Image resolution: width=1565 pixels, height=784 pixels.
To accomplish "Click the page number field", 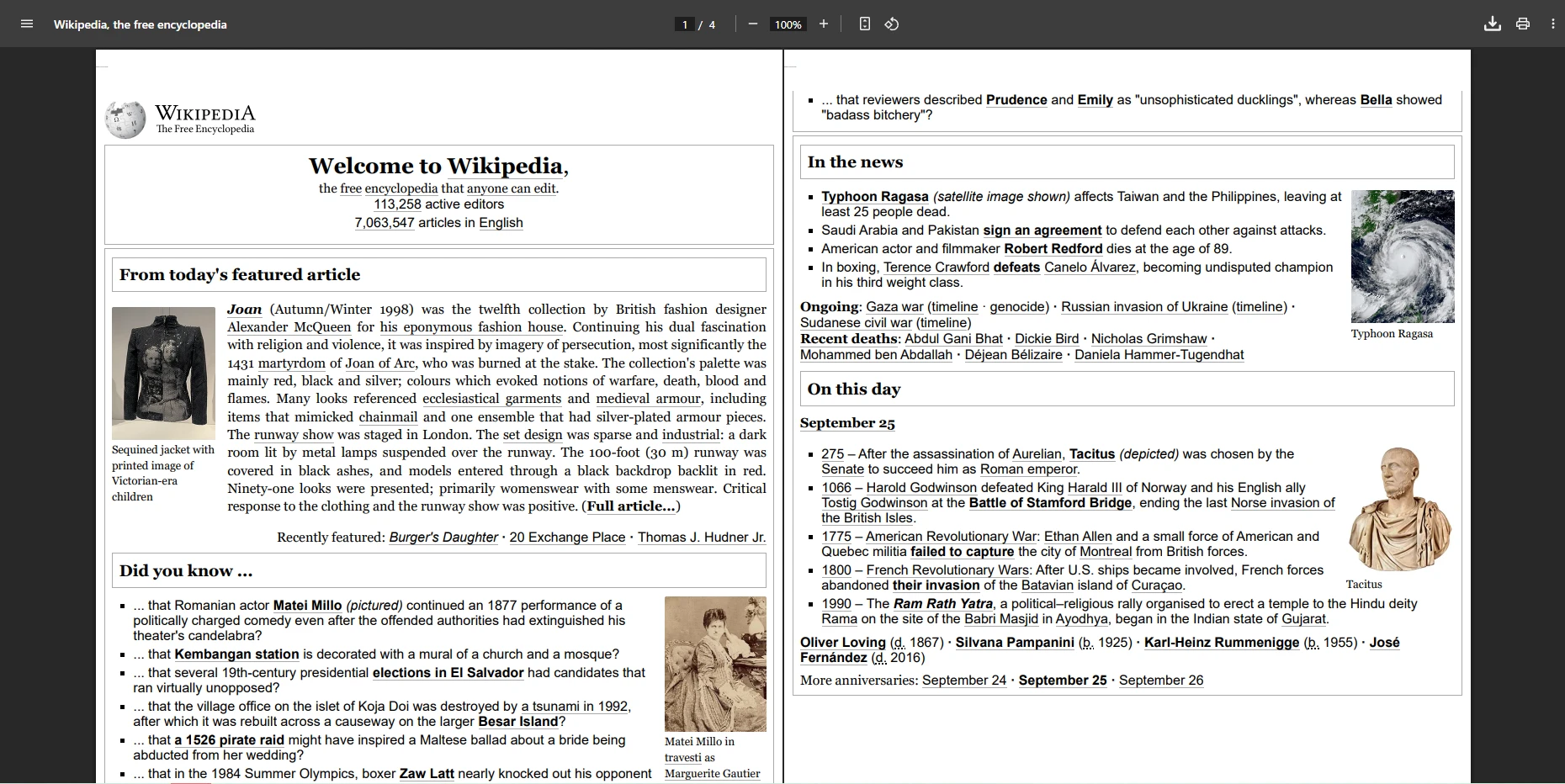I will [685, 24].
